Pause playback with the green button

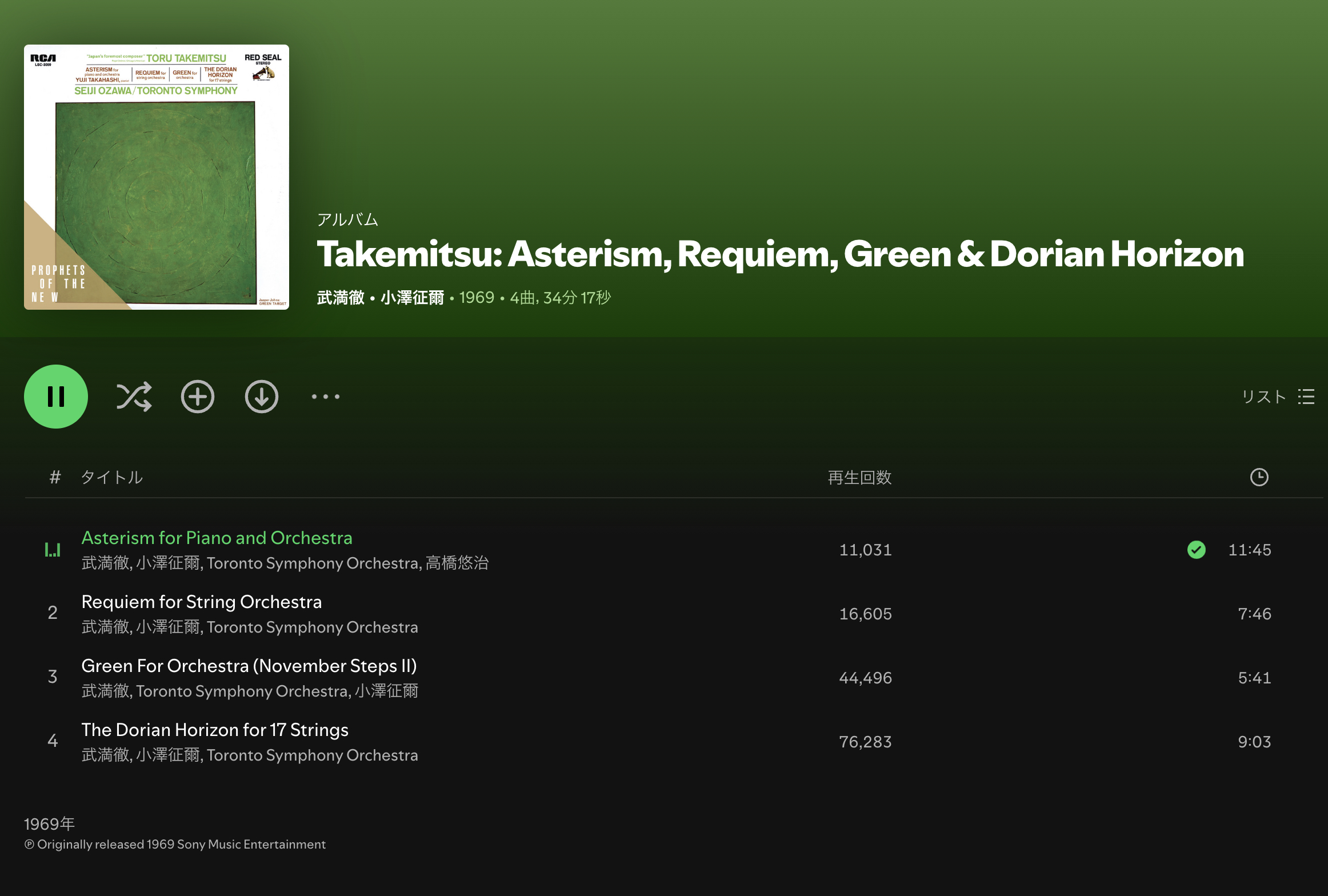click(56, 397)
